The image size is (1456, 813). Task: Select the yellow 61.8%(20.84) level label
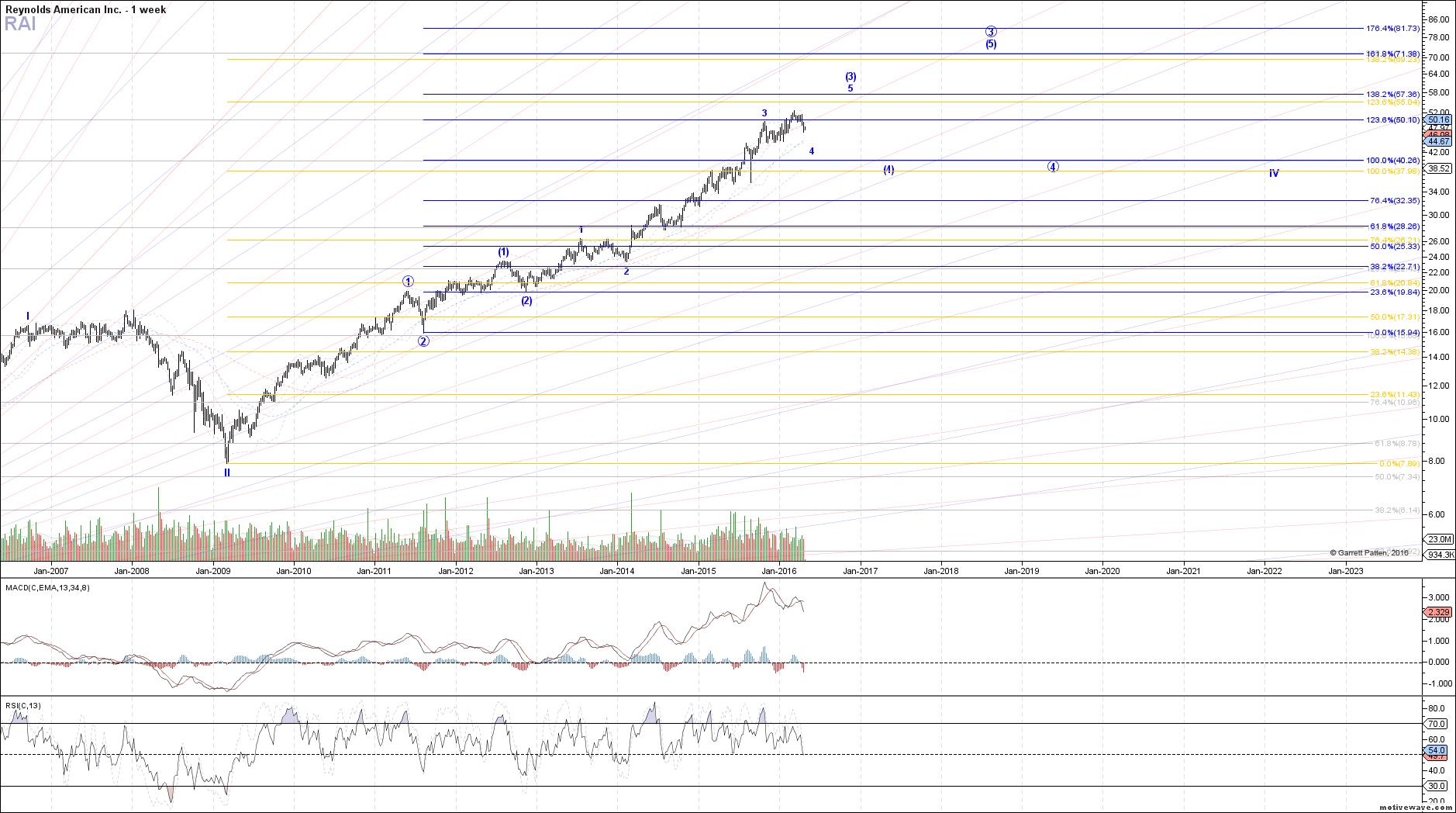coord(1395,282)
